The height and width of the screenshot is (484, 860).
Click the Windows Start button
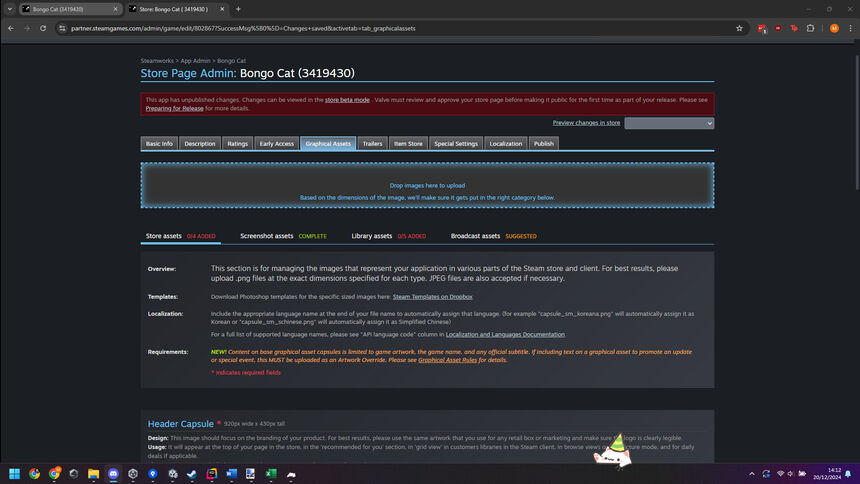15,473
